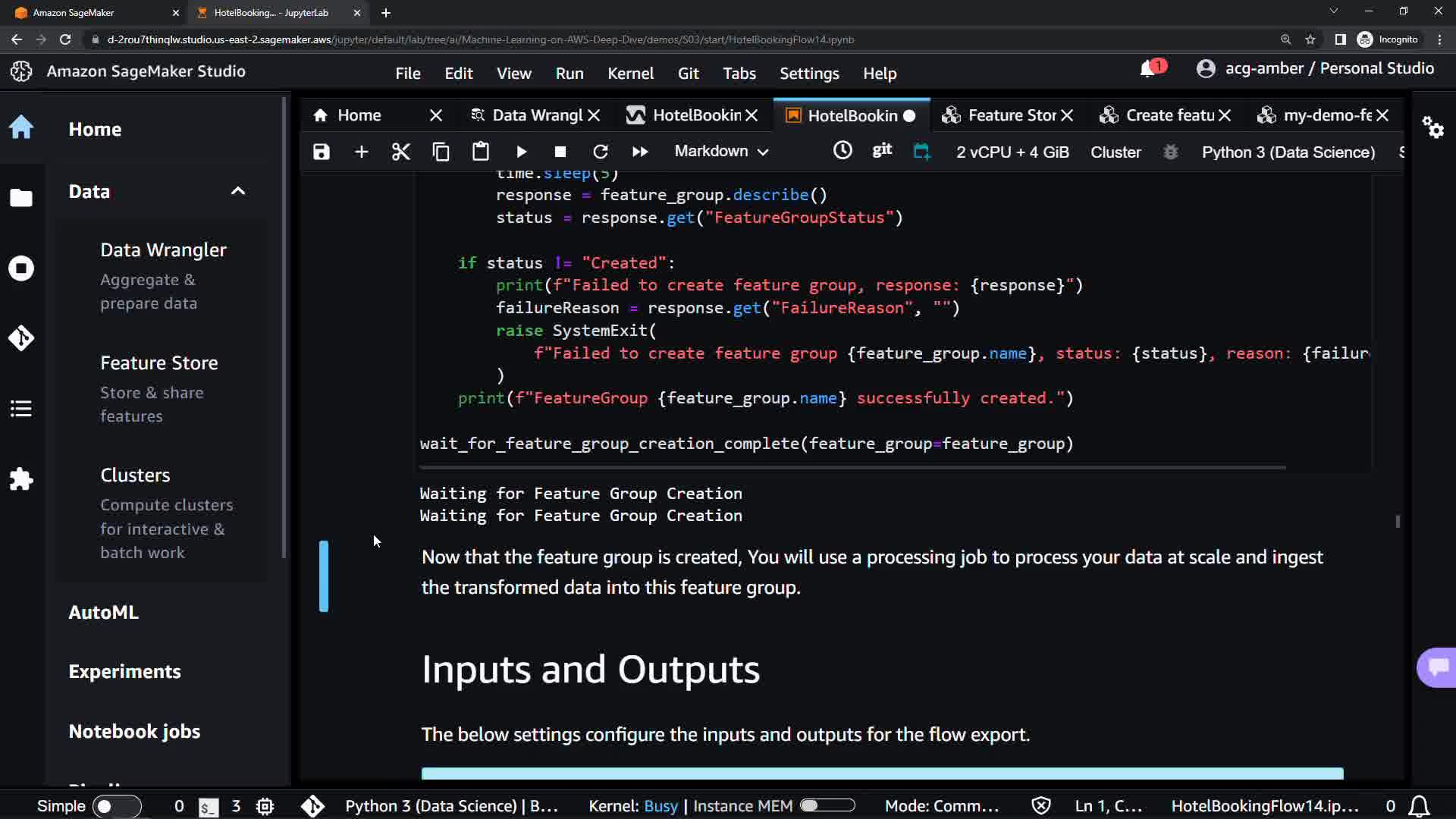Open the Markdown cell type dropdown
Image resolution: width=1456 pixels, height=819 pixels.
pos(721,152)
